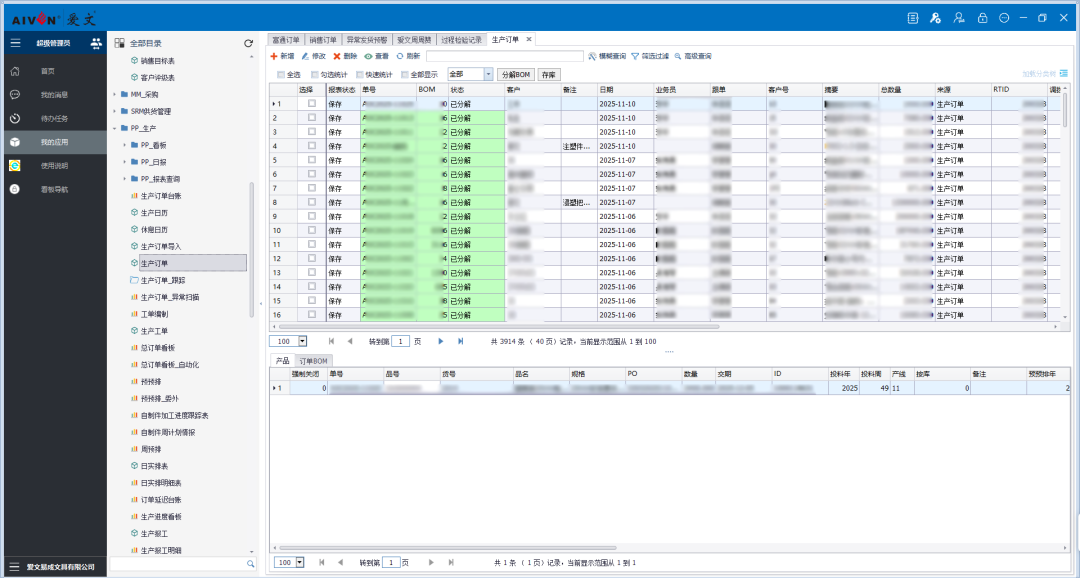
Task: Expand the SRM供货管理 folder
Action: coord(114,111)
